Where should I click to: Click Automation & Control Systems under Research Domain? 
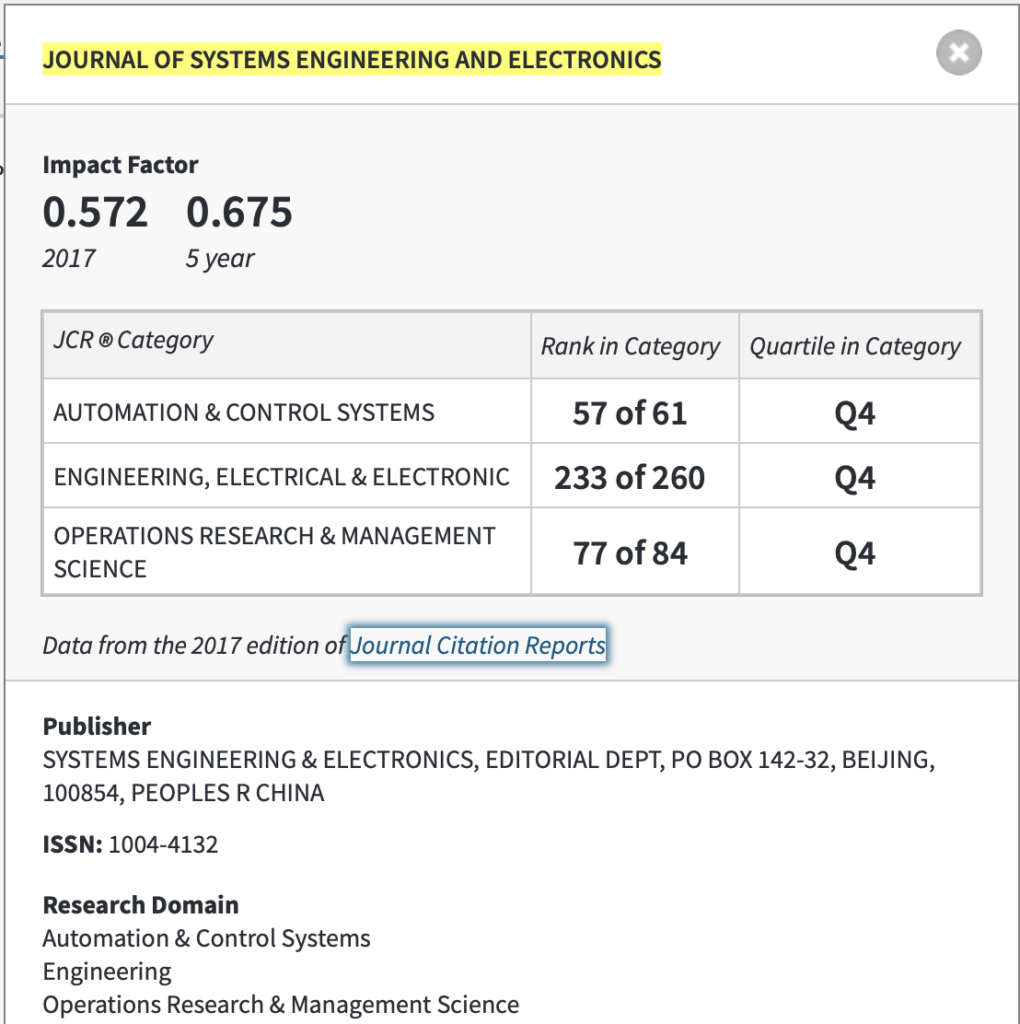206,939
